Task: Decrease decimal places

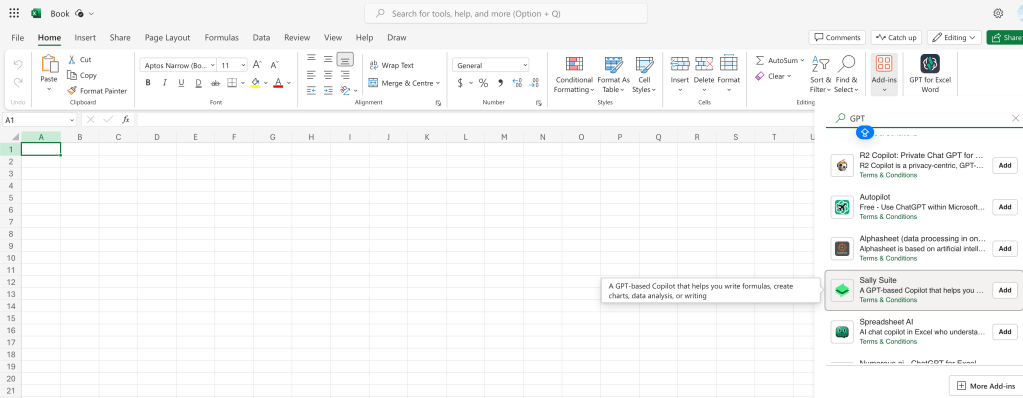Action: click(534, 83)
